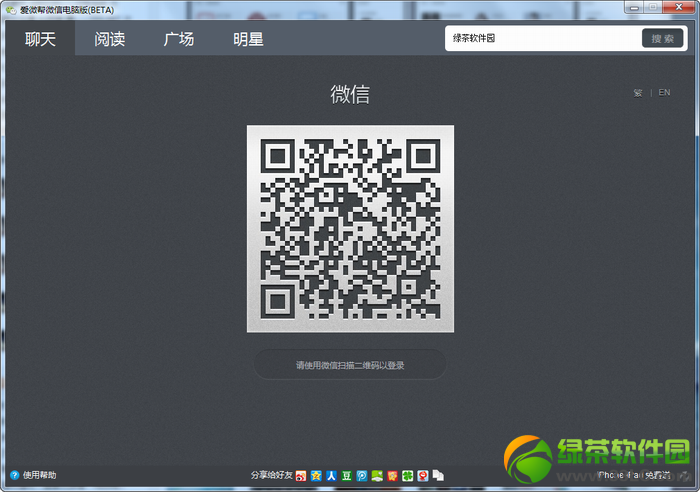Image resolution: width=700 pixels, height=497 pixels.
Task: Select the 明星 tab
Action: 248,39
